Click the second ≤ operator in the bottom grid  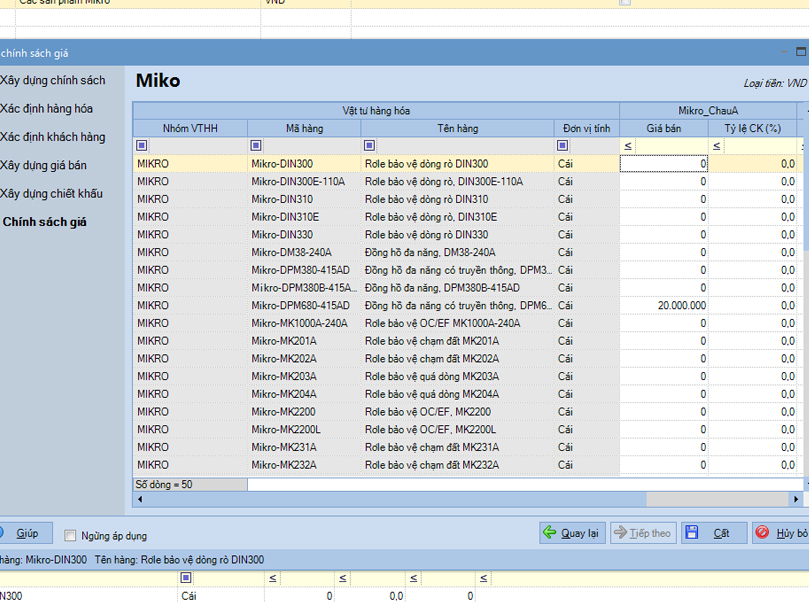pos(343,578)
